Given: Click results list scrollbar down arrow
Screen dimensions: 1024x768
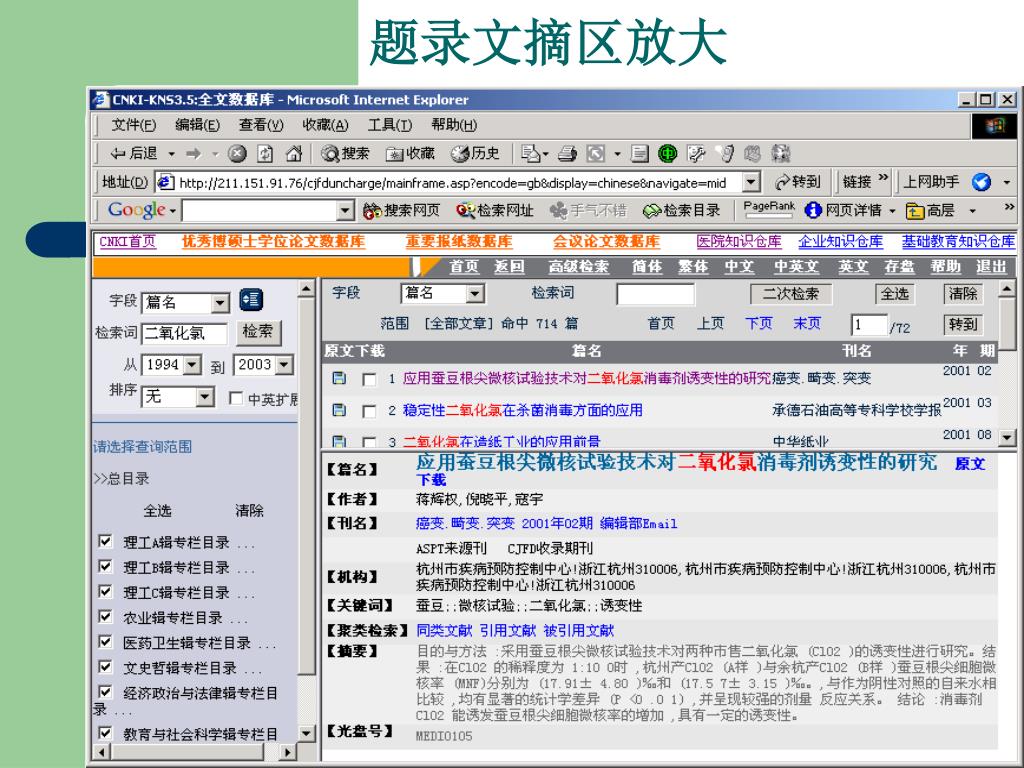Looking at the screenshot, I should click(1006, 436).
